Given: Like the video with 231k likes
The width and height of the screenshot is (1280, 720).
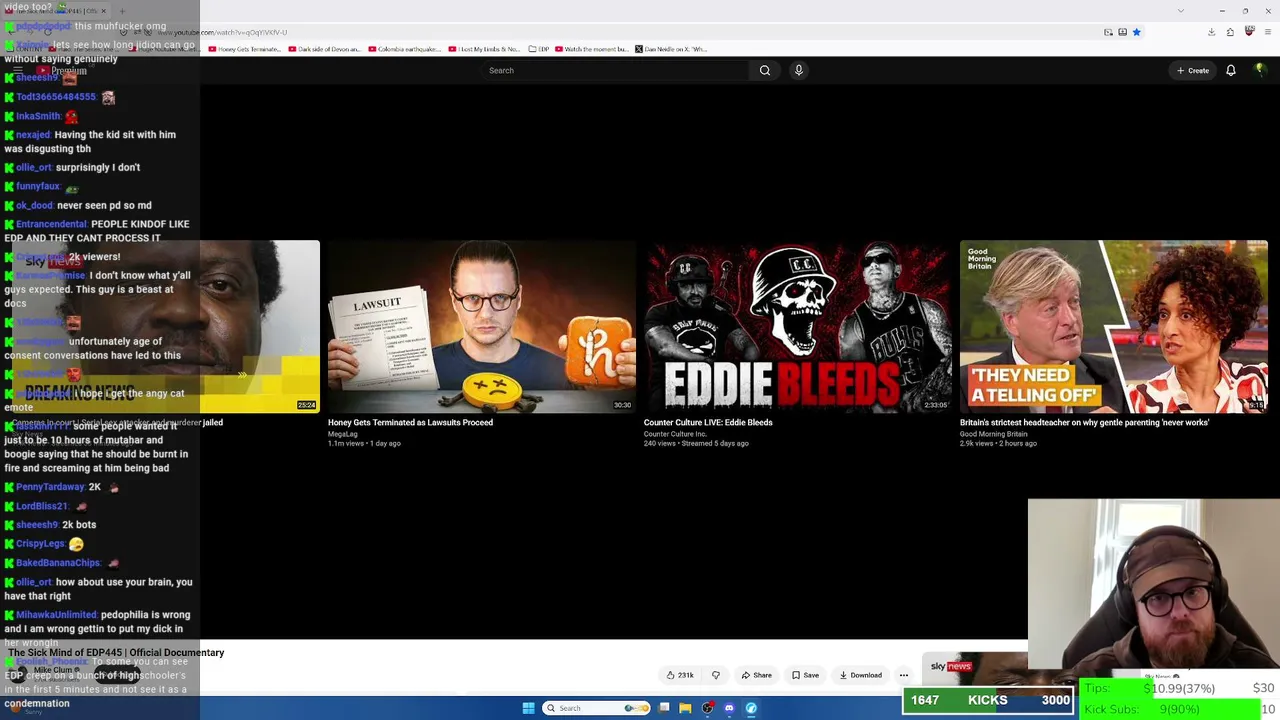Looking at the screenshot, I should pyautogui.click(x=680, y=675).
